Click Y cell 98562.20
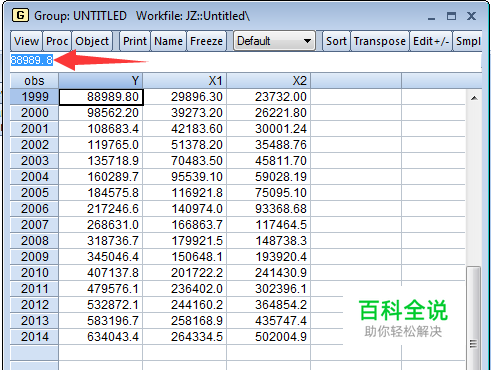The width and height of the screenshot is (491, 370). 101,113
